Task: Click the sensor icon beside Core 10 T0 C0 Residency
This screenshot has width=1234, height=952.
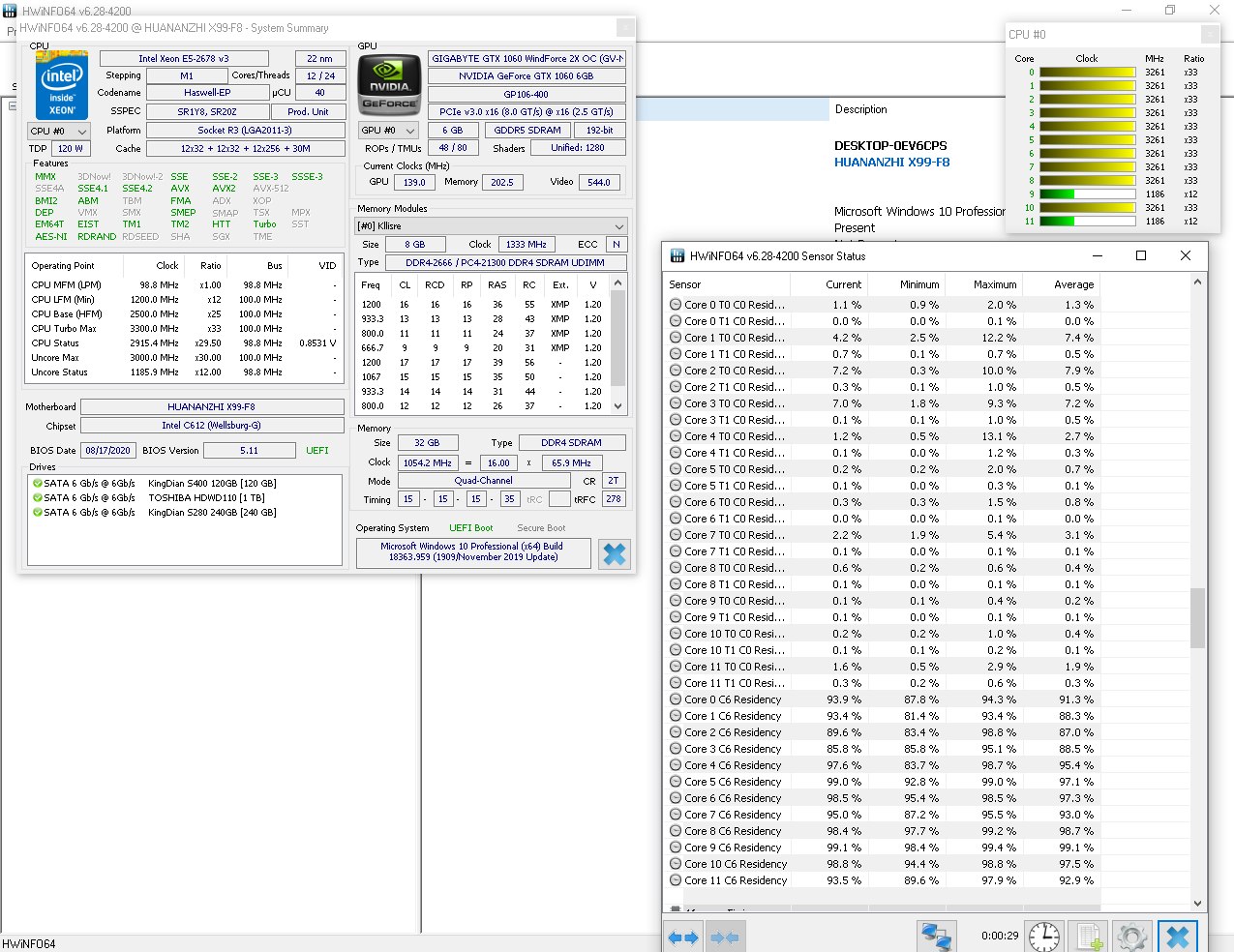Action: coord(676,634)
